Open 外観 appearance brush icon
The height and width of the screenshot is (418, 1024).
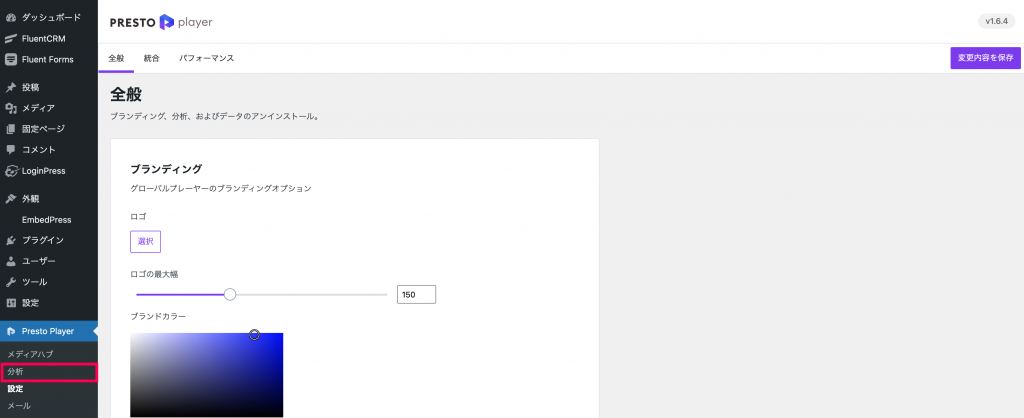pyautogui.click(x=10, y=199)
